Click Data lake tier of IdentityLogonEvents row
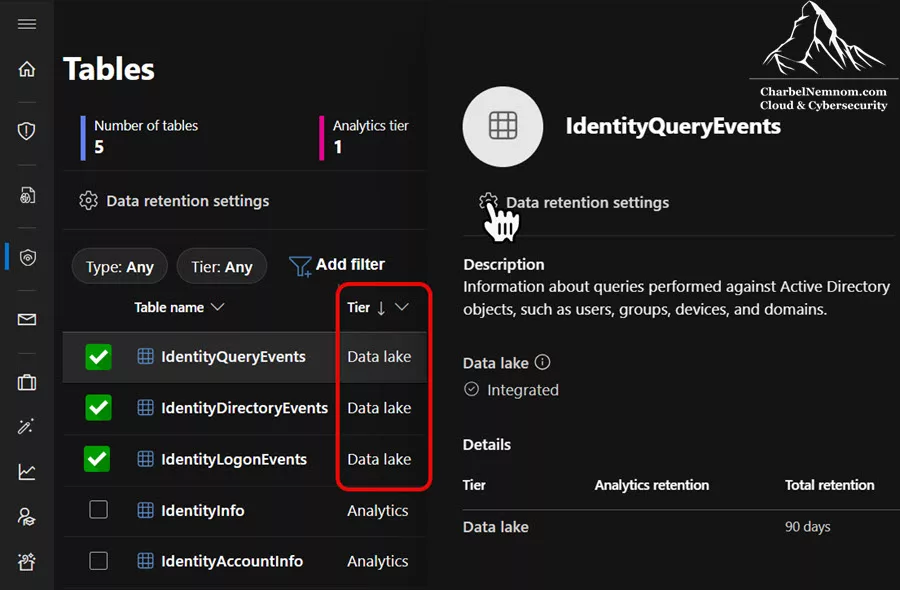Screen dimensions: 900x590 click(379, 459)
